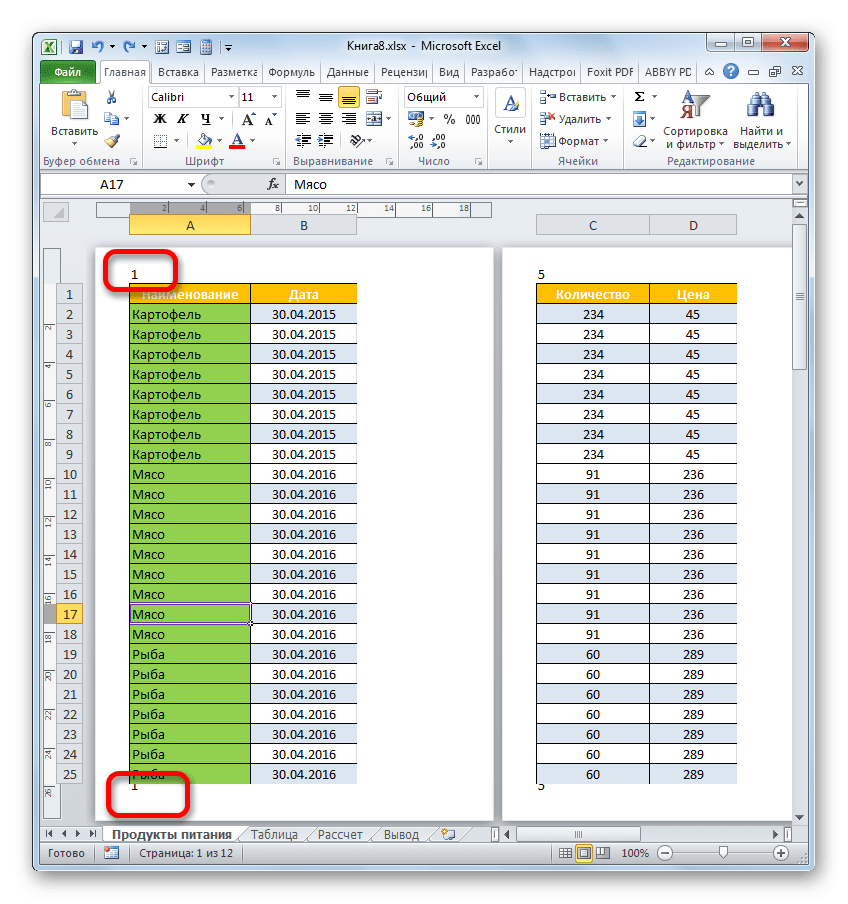Screen dimensions: 848x904
Task: Merge and center cells
Action: click(x=374, y=119)
